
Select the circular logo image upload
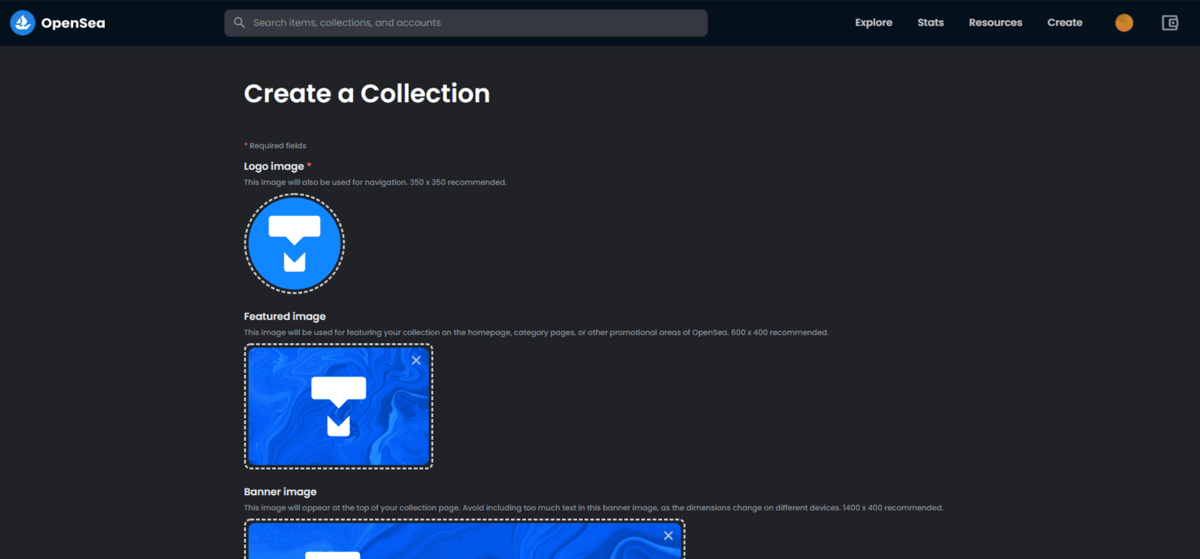click(x=295, y=243)
